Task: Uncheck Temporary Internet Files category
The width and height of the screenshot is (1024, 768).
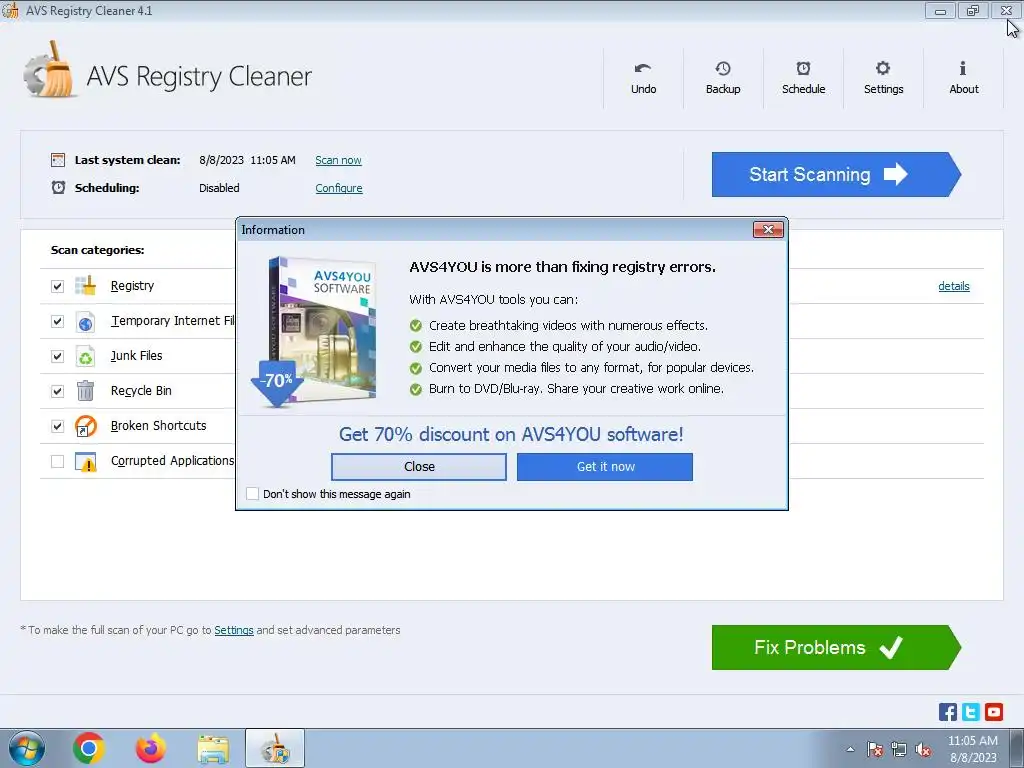Action: pyautogui.click(x=57, y=321)
